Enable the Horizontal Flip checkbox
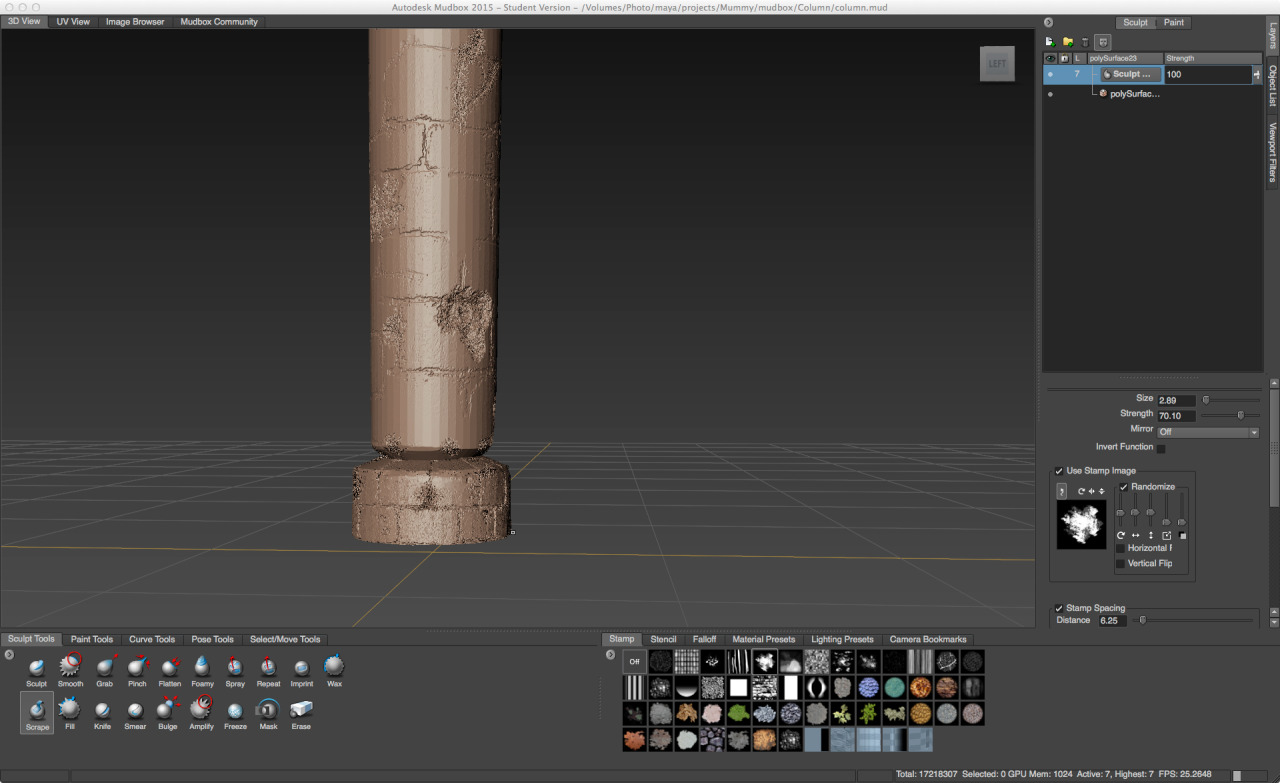The image size is (1280, 783). (x=1120, y=548)
